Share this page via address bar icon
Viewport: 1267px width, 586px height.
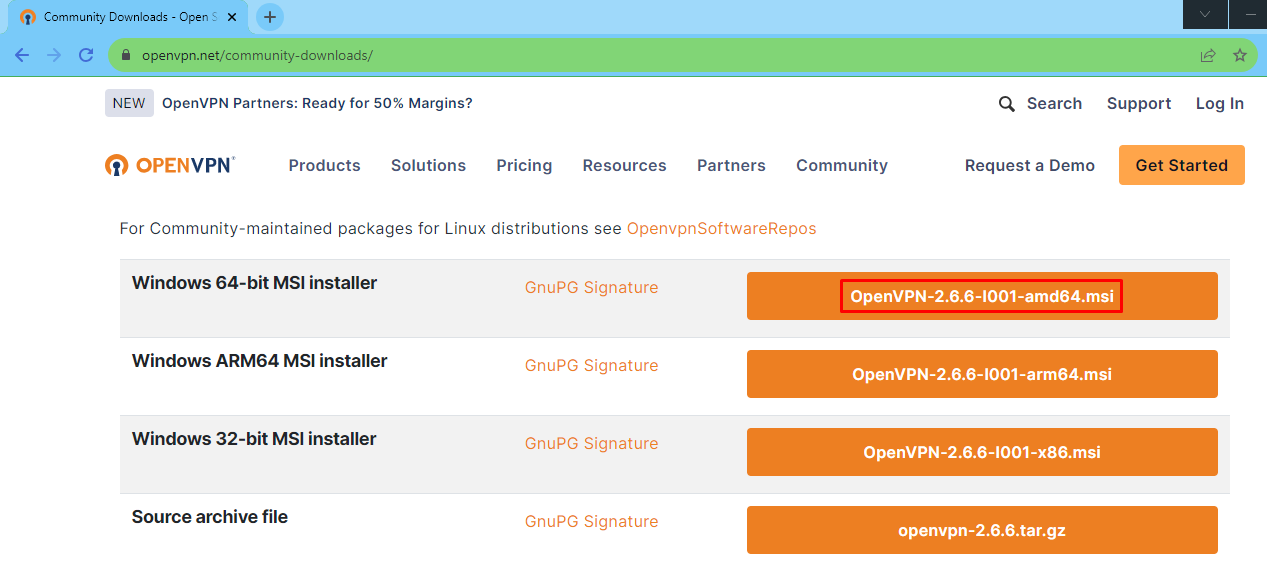coord(1208,55)
